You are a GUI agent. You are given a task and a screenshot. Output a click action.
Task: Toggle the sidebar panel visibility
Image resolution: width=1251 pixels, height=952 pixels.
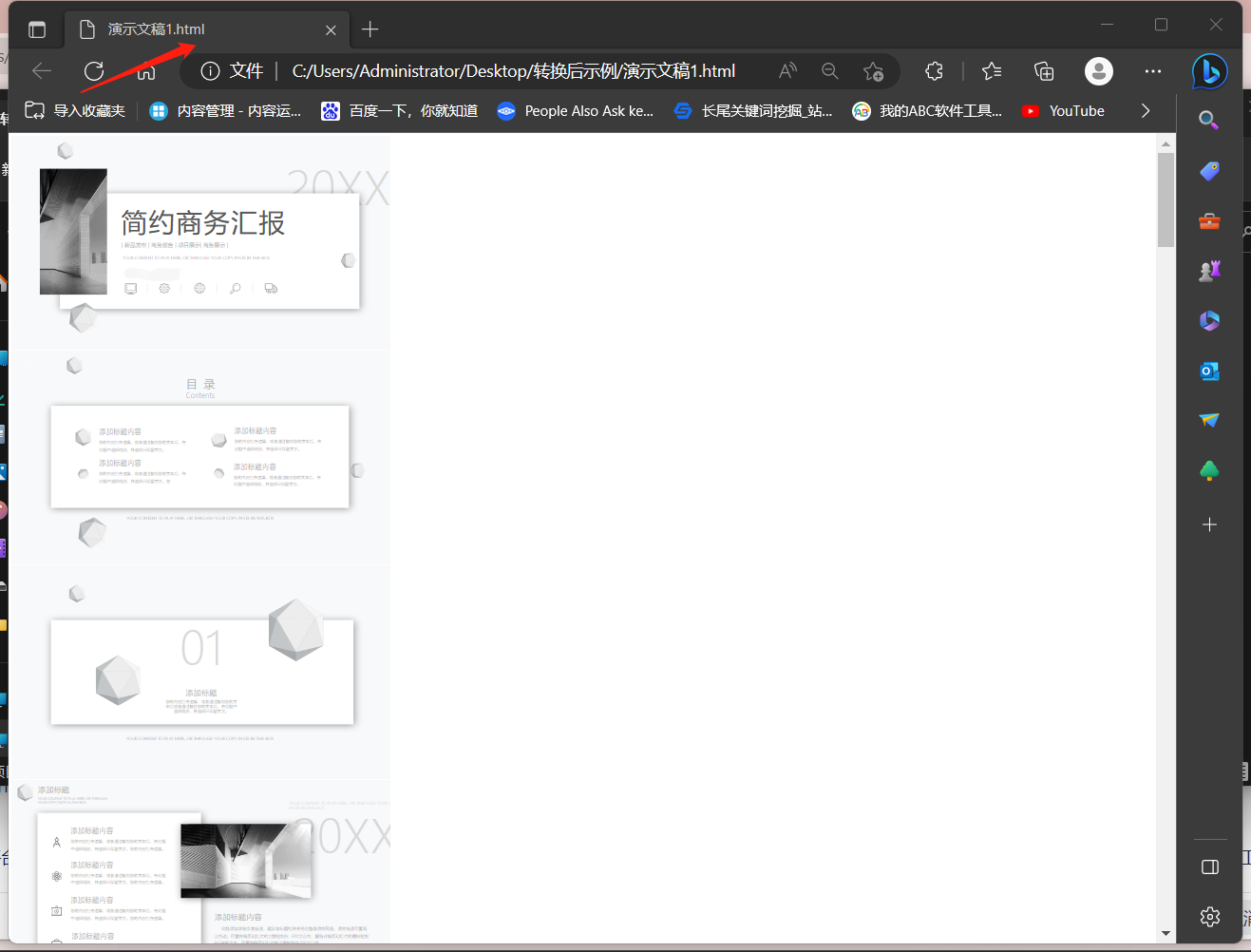pos(1209,866)
